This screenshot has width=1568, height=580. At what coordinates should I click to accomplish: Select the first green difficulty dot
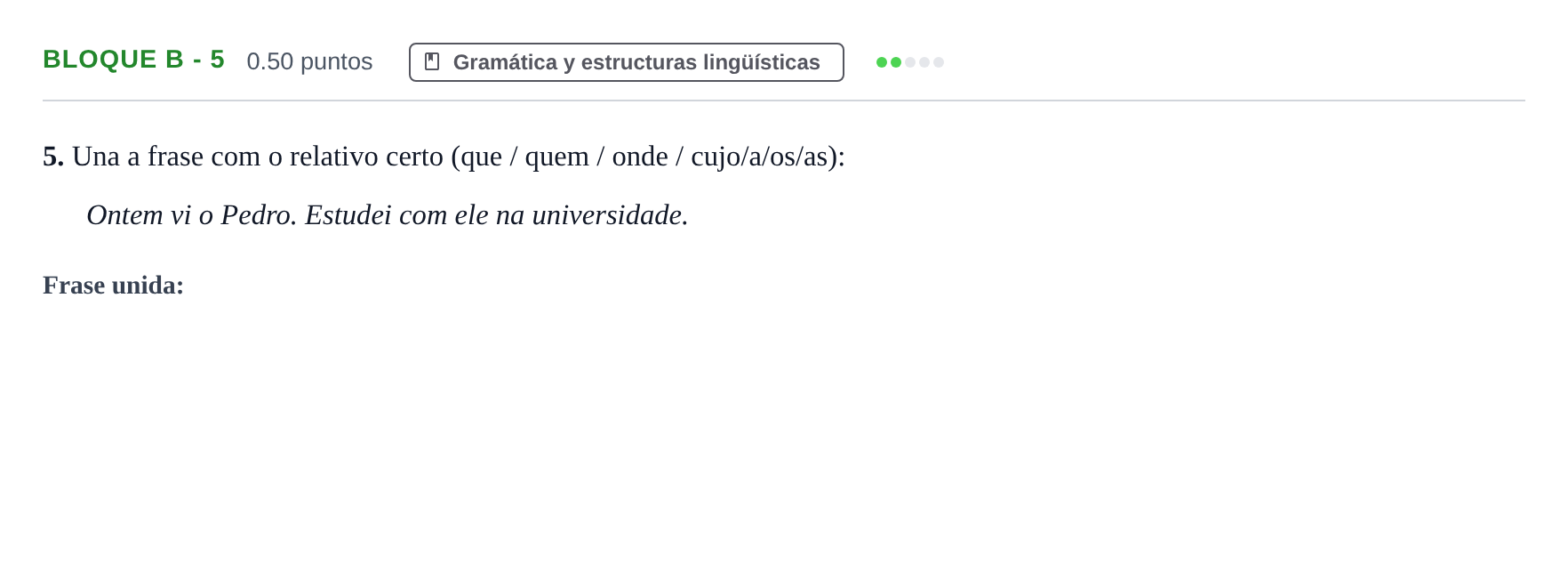[882, 62]
